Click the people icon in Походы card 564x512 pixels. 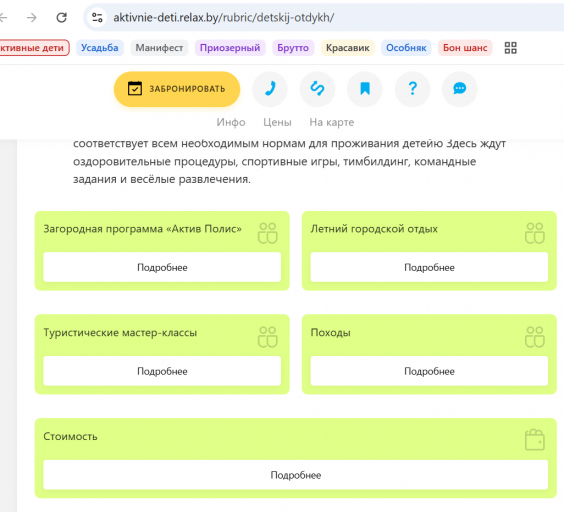tap(535, 337)
